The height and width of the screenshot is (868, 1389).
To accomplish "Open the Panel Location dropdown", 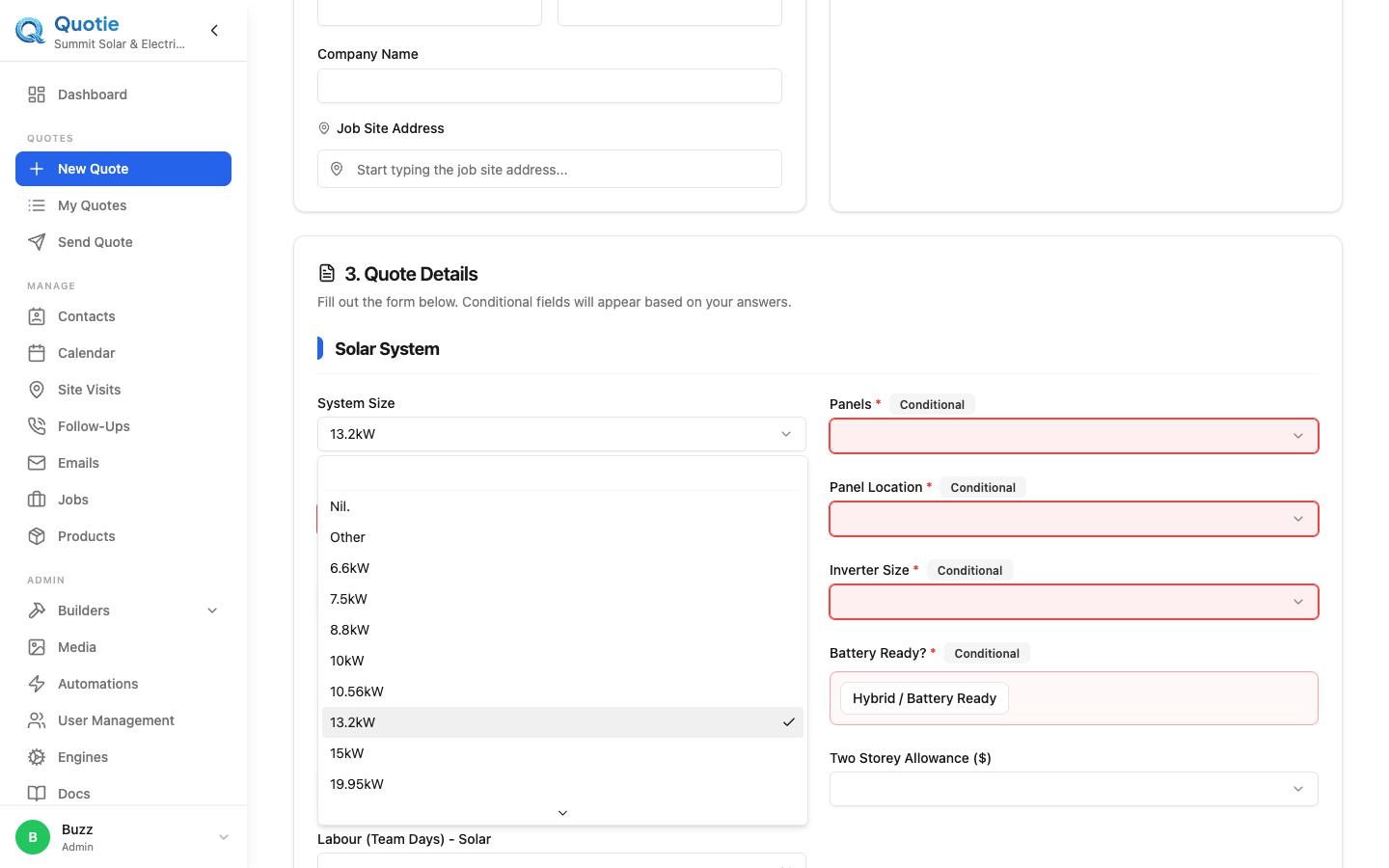I will [x=1074, y=519].
